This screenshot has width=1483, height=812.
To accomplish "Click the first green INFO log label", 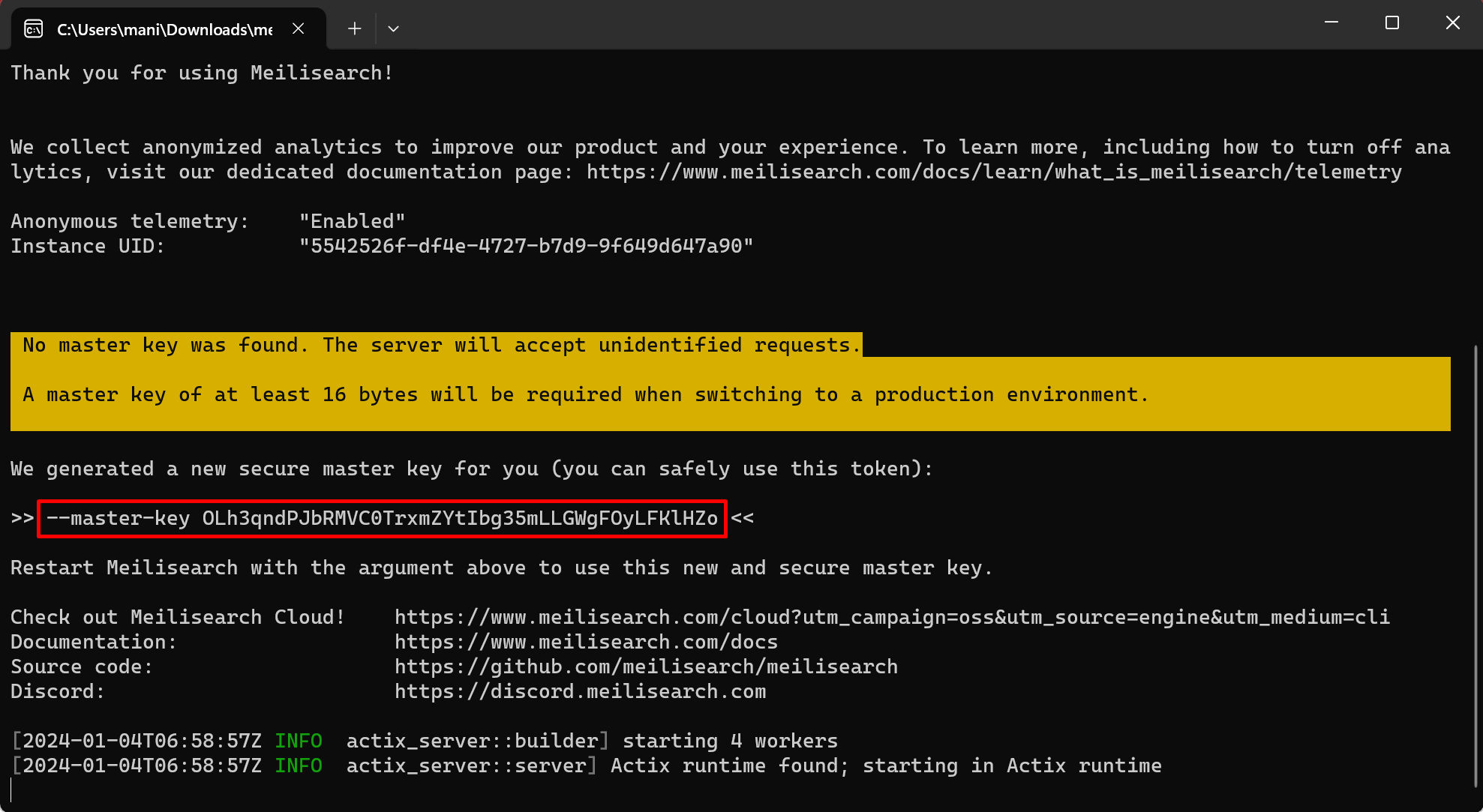I will pos(298,741).
